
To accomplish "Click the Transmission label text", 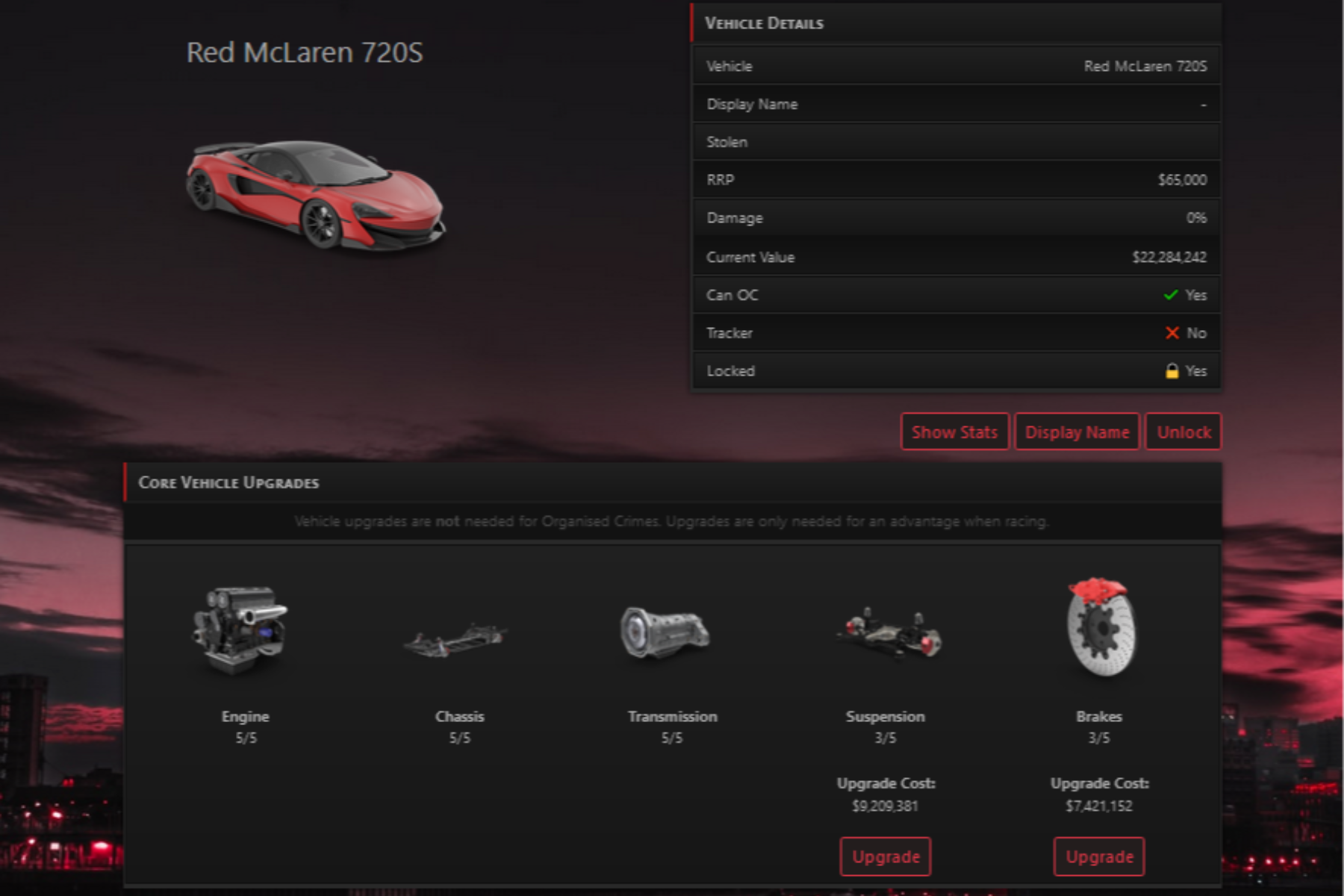I will (672, 716).
